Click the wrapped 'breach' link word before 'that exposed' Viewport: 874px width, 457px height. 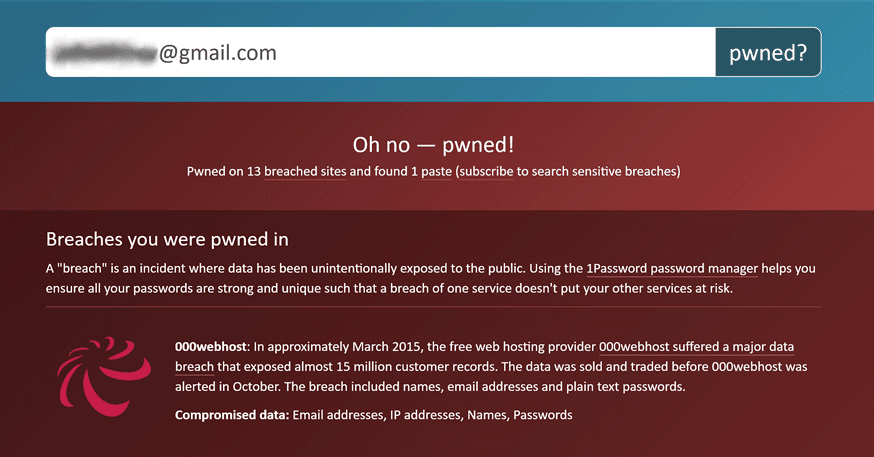pyautogui.click(x=194, y=367)
